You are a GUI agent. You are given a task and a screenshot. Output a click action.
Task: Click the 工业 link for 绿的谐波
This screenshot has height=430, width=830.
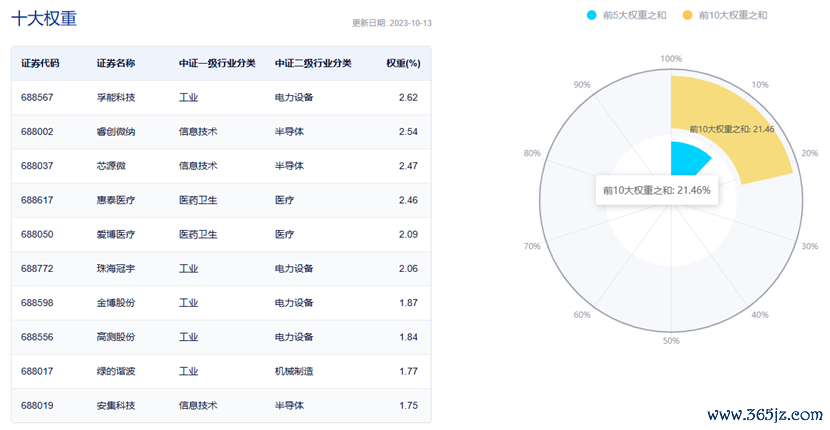click(188, 372)
